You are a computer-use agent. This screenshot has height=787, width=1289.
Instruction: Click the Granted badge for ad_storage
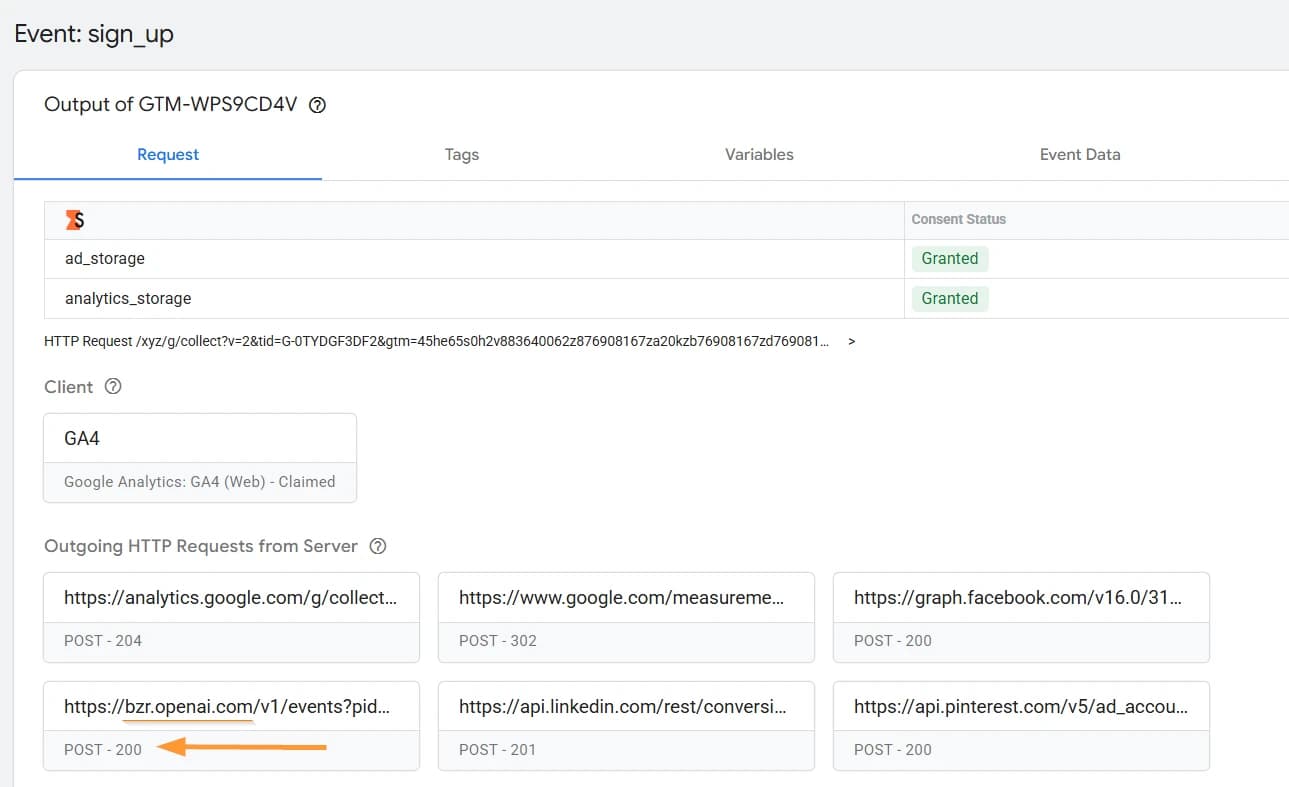point(950,258)
